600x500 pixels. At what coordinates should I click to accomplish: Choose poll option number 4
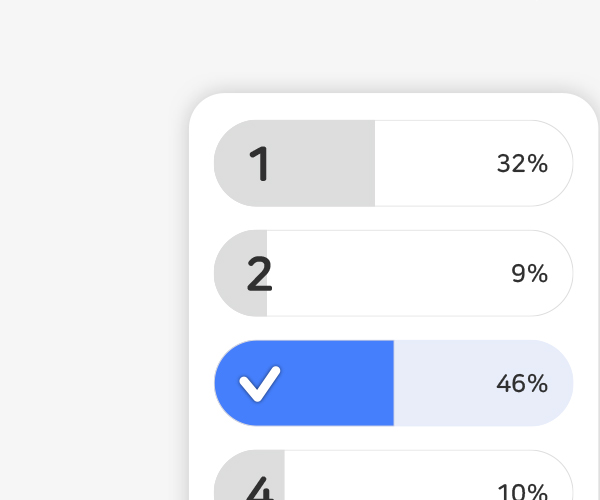coord(393,476)
